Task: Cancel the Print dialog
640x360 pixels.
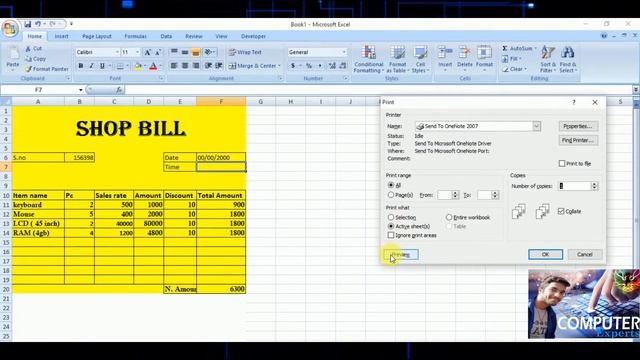Action: (584, 254)
